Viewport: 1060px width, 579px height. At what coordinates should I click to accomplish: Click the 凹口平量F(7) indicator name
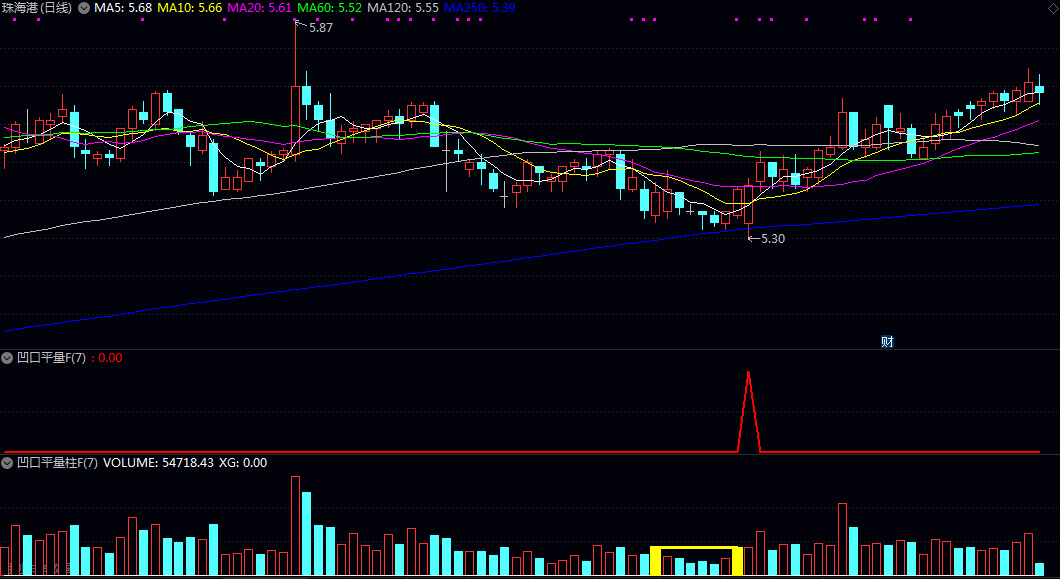[x=51, y=358]
